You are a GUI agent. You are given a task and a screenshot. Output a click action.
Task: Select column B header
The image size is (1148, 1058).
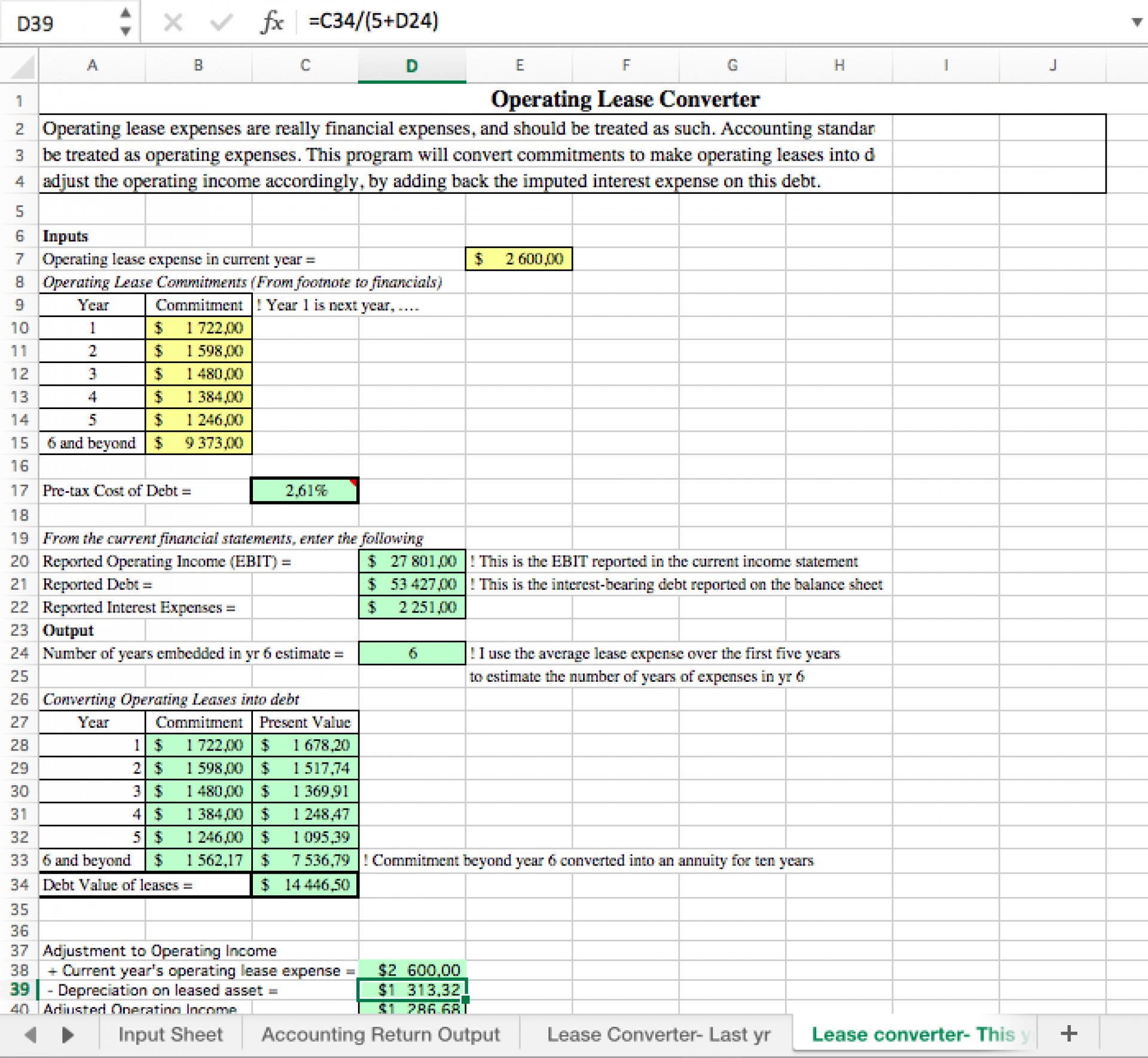coord(199,65)
